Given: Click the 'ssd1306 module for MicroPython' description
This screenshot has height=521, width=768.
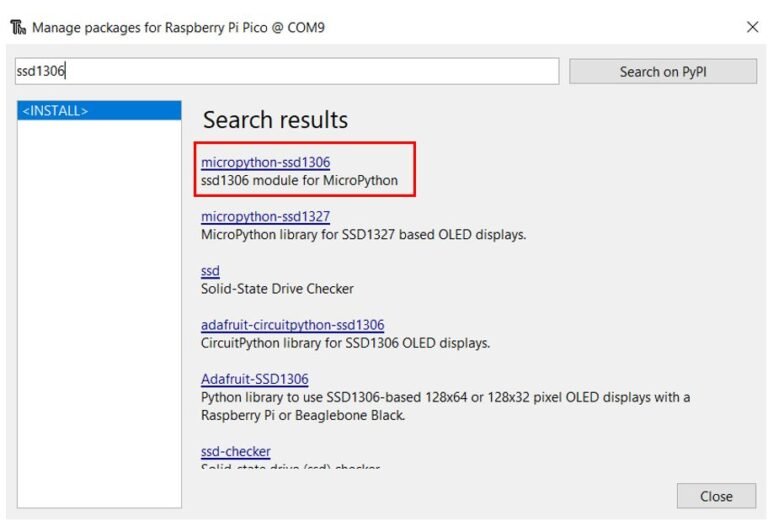Looking at the screenshot, I should point(299,181).
